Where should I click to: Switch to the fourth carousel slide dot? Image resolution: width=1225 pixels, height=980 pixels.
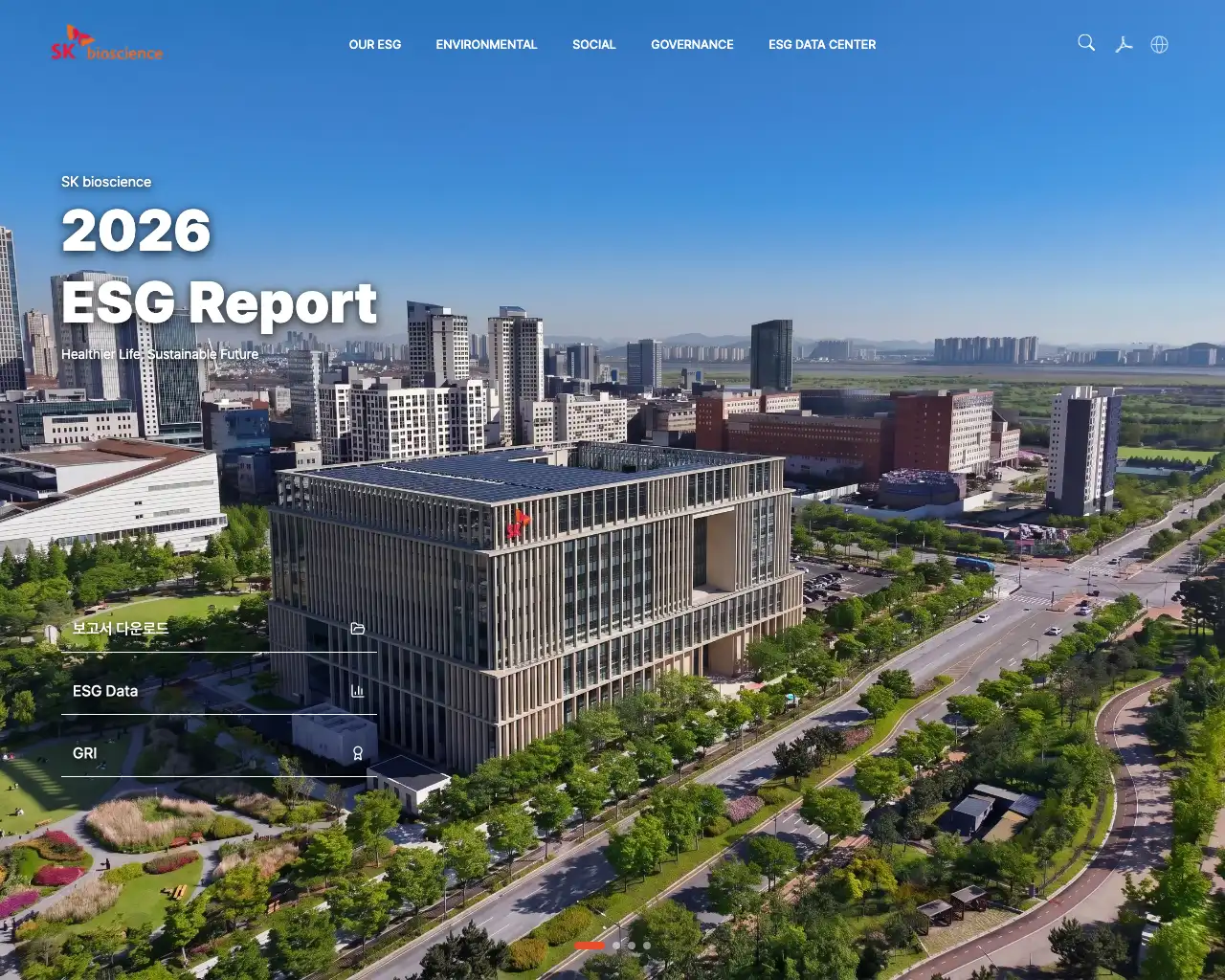(x=647, y=946)
